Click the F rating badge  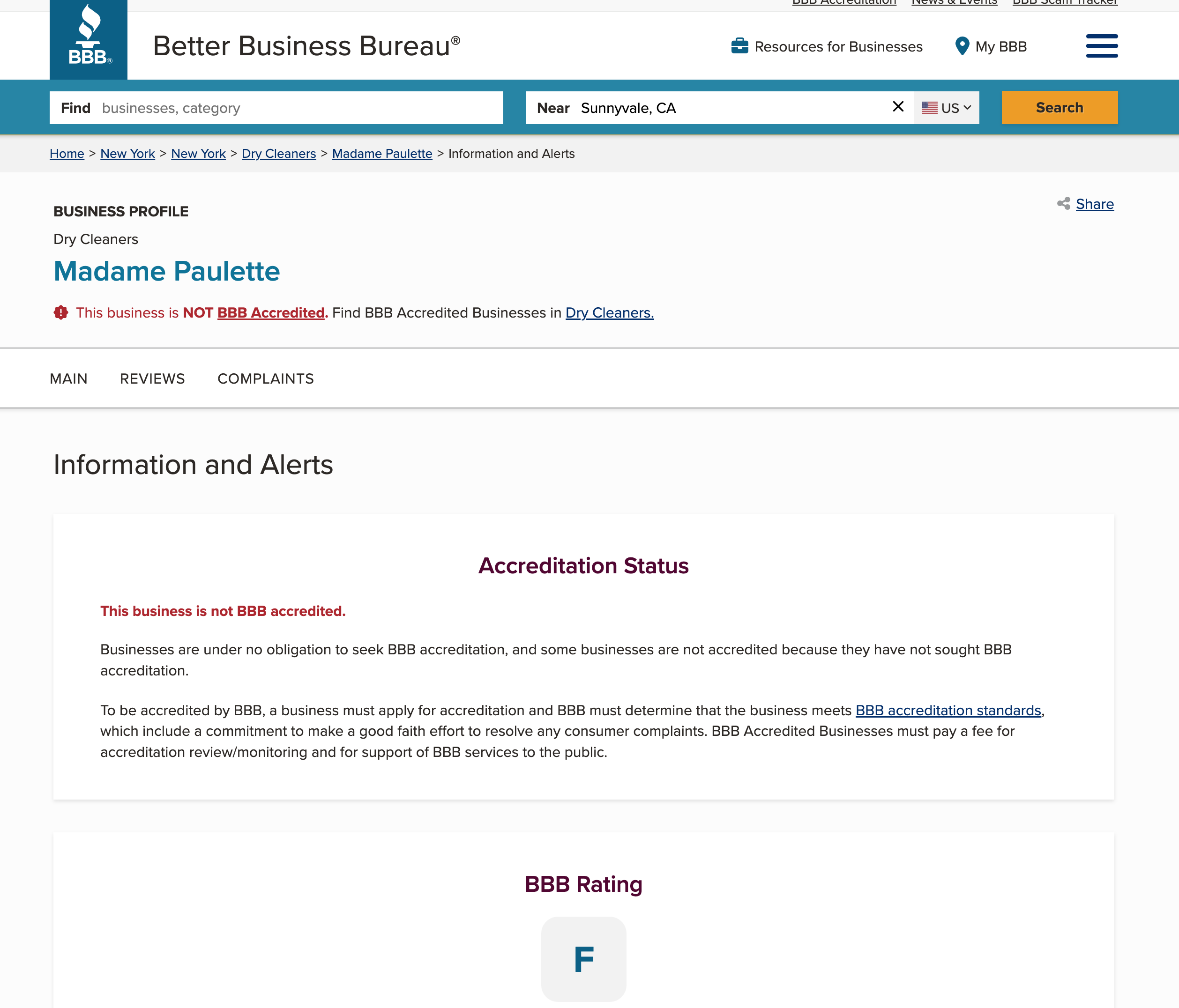(583, 959)
